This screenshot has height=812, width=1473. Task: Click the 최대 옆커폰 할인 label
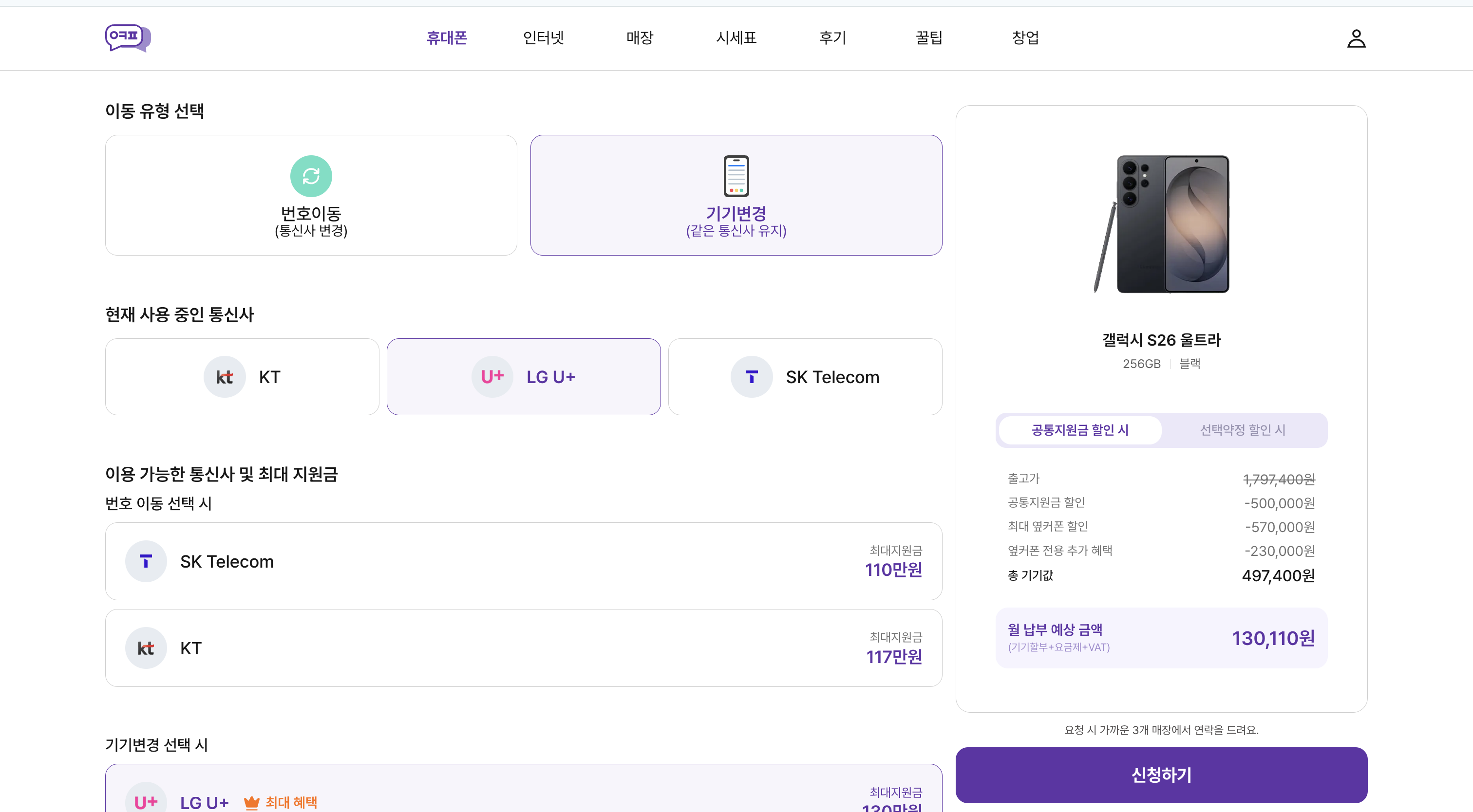pyautogui.click(x=1048, y=526)
